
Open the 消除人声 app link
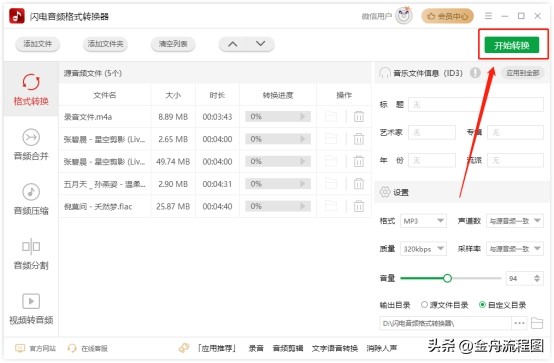point(382,349)
